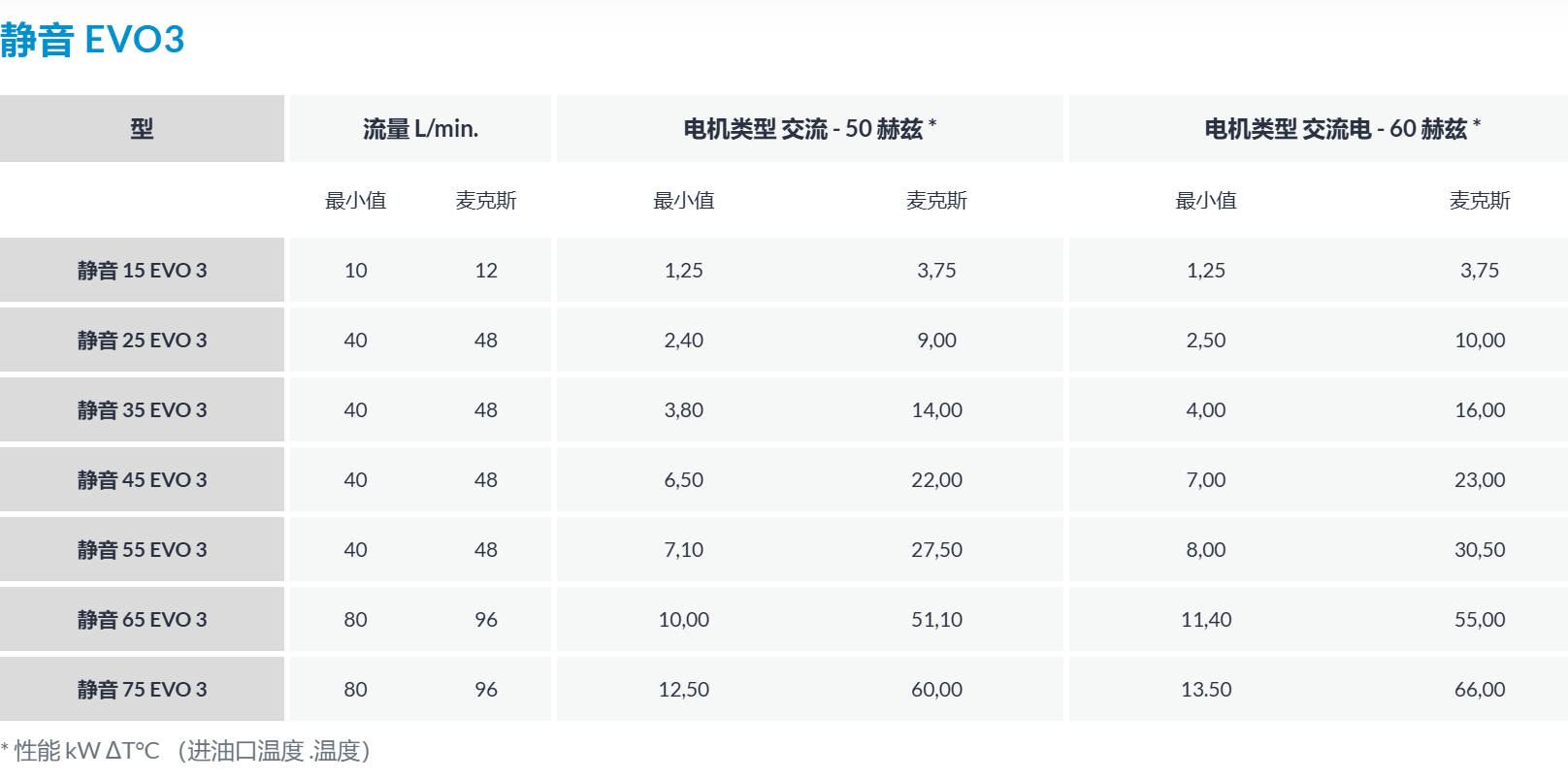Click the flow value 12 cell
Image resolution: width=1568 pixels, height=780 pixels.
[486, 270]
